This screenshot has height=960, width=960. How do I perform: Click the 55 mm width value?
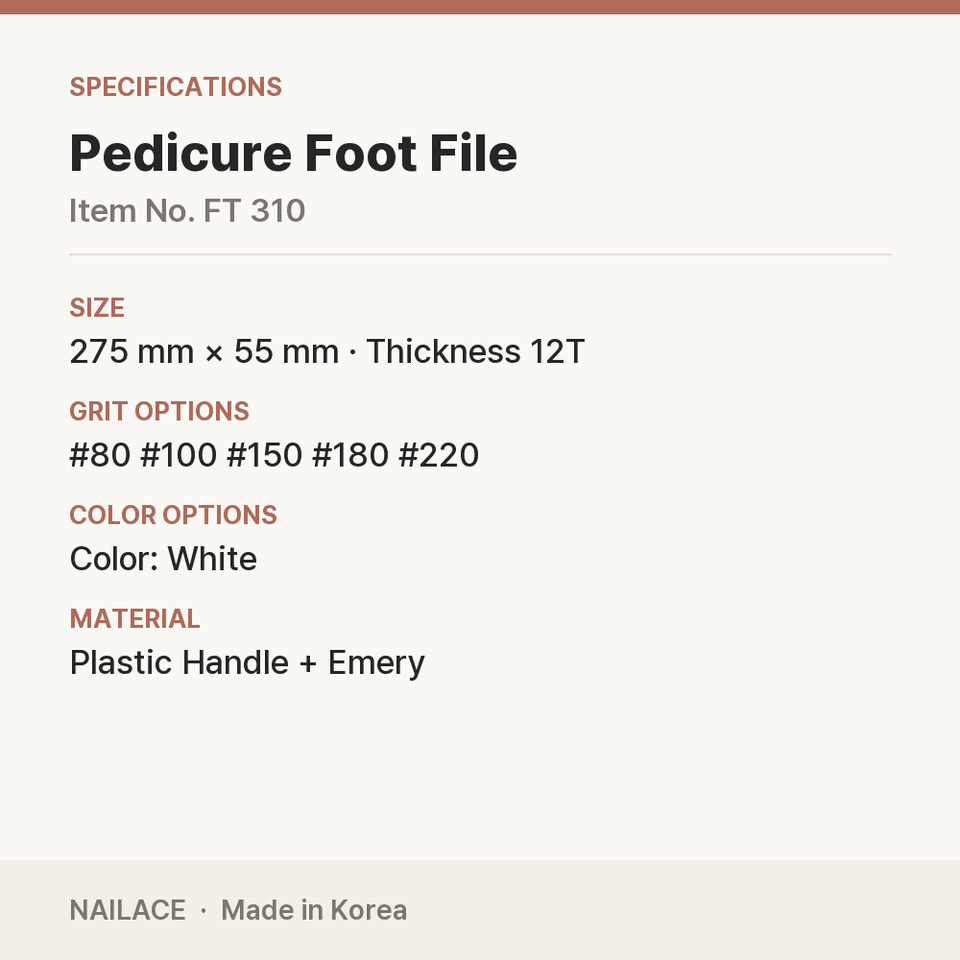[x=286, y=351]
